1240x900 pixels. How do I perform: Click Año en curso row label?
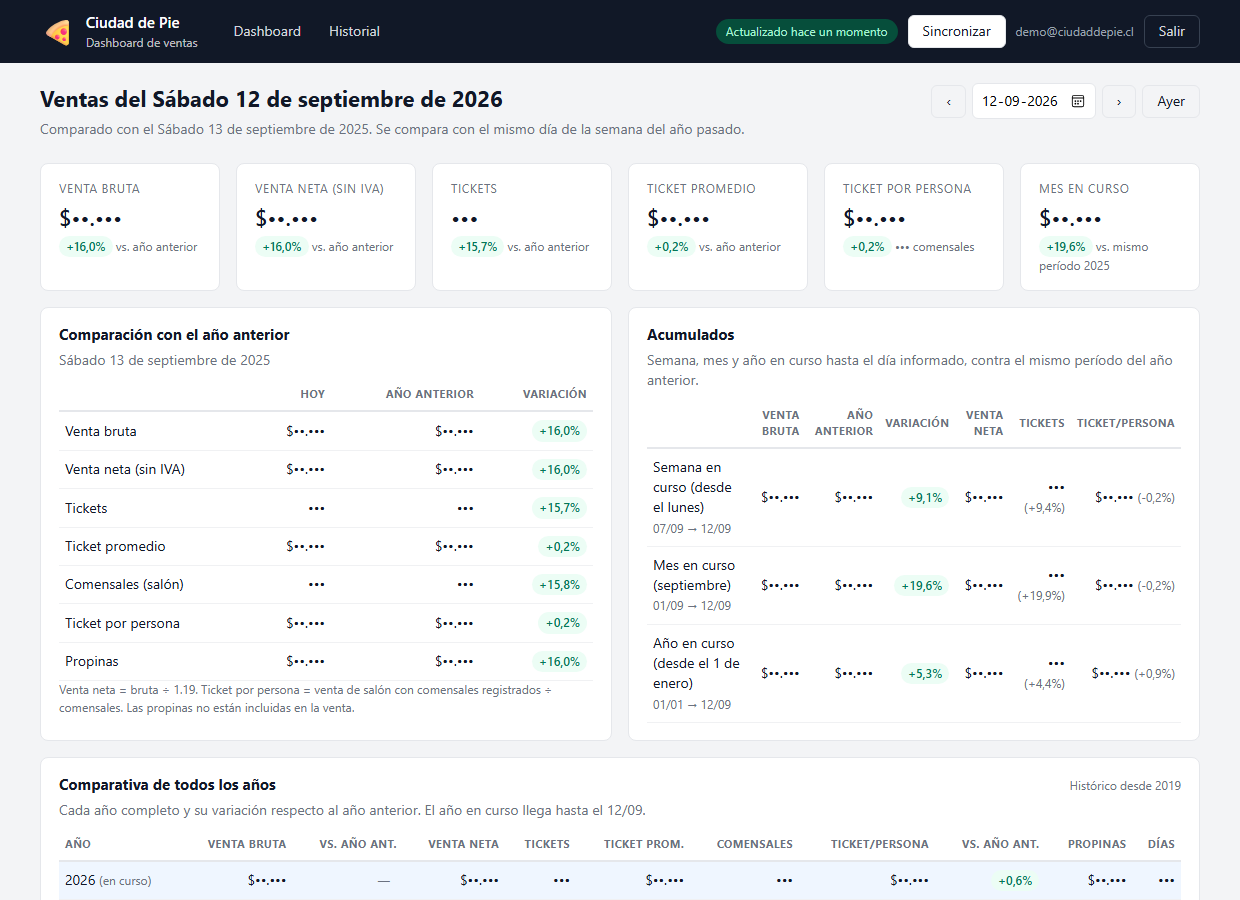click(696, 663)
